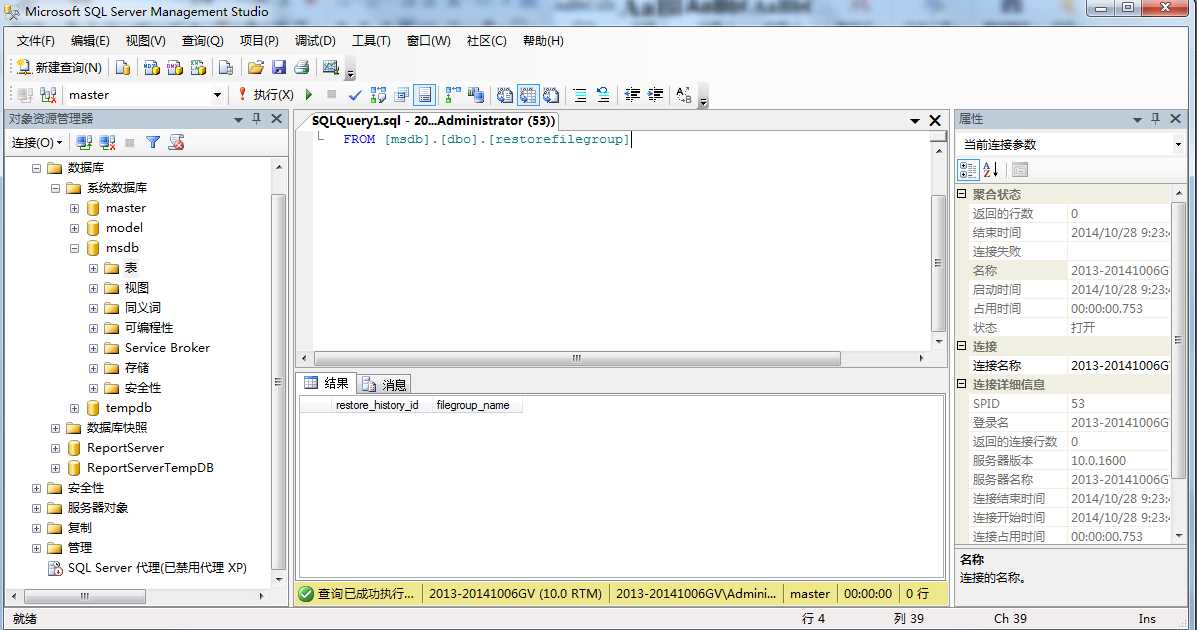
Task: Expand the ReportServer database node
Action: tap(55, 448)
